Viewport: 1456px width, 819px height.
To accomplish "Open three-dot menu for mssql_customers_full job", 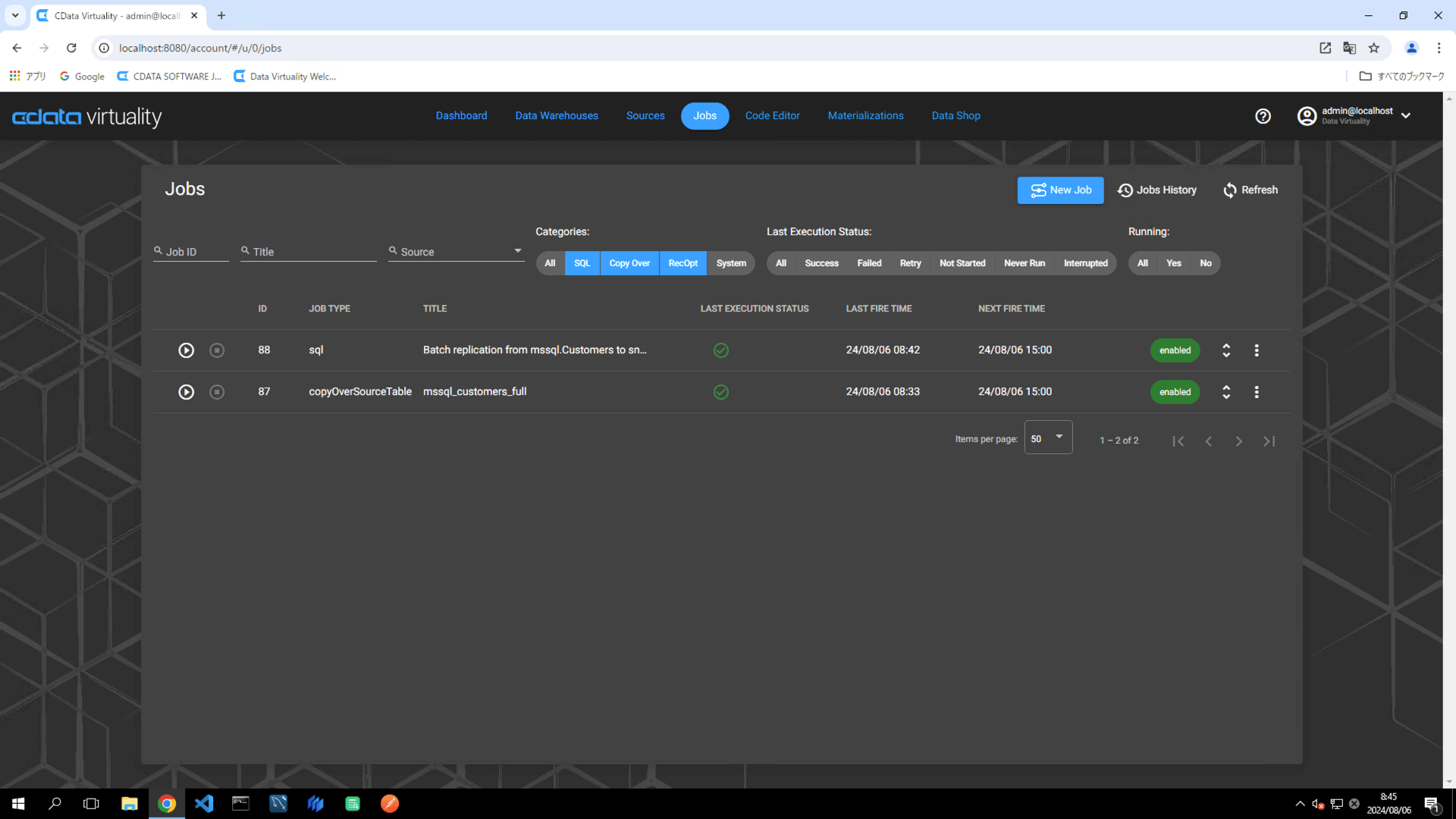I will pyautogui.click(x=1257, y=392).
